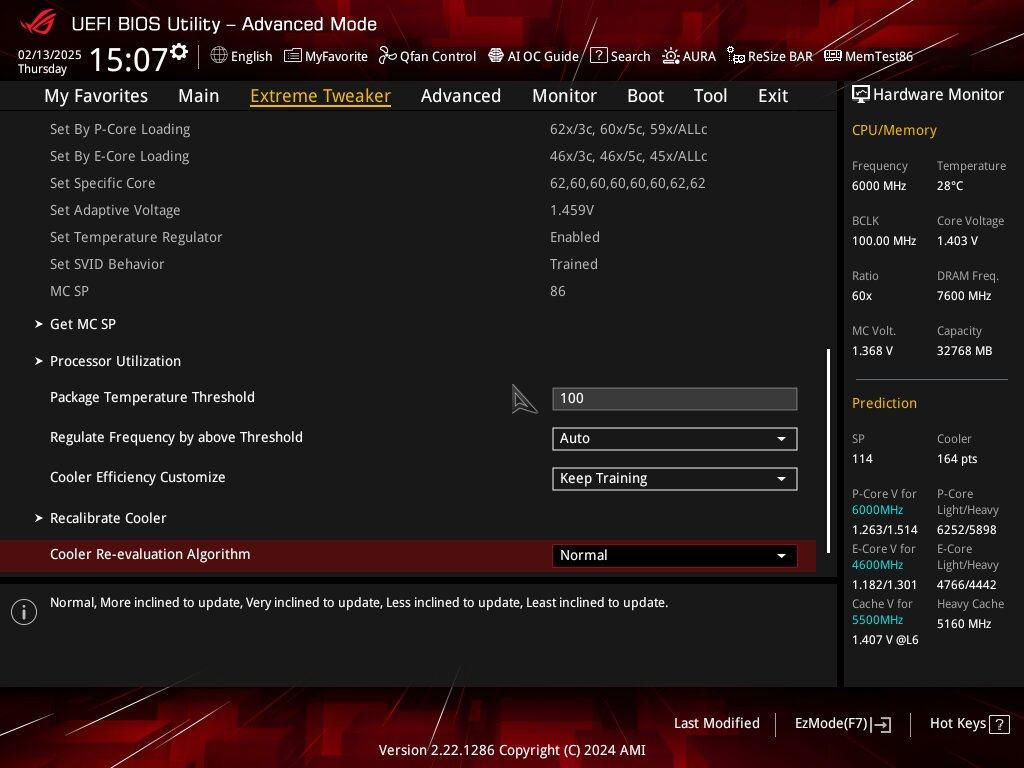Select the Set Specific Core row

408,184
